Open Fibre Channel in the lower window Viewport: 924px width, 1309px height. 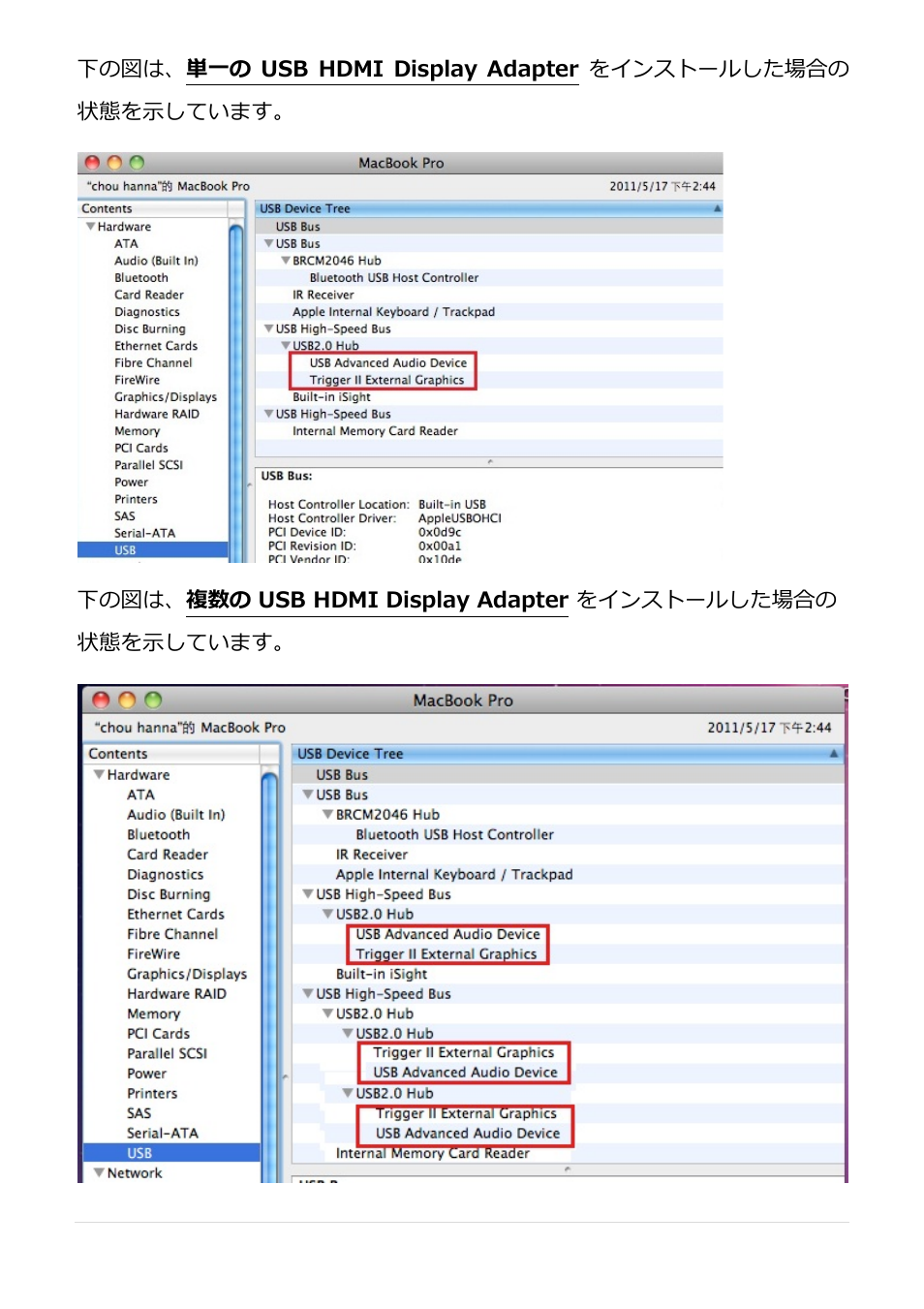(x=171, y=934)
